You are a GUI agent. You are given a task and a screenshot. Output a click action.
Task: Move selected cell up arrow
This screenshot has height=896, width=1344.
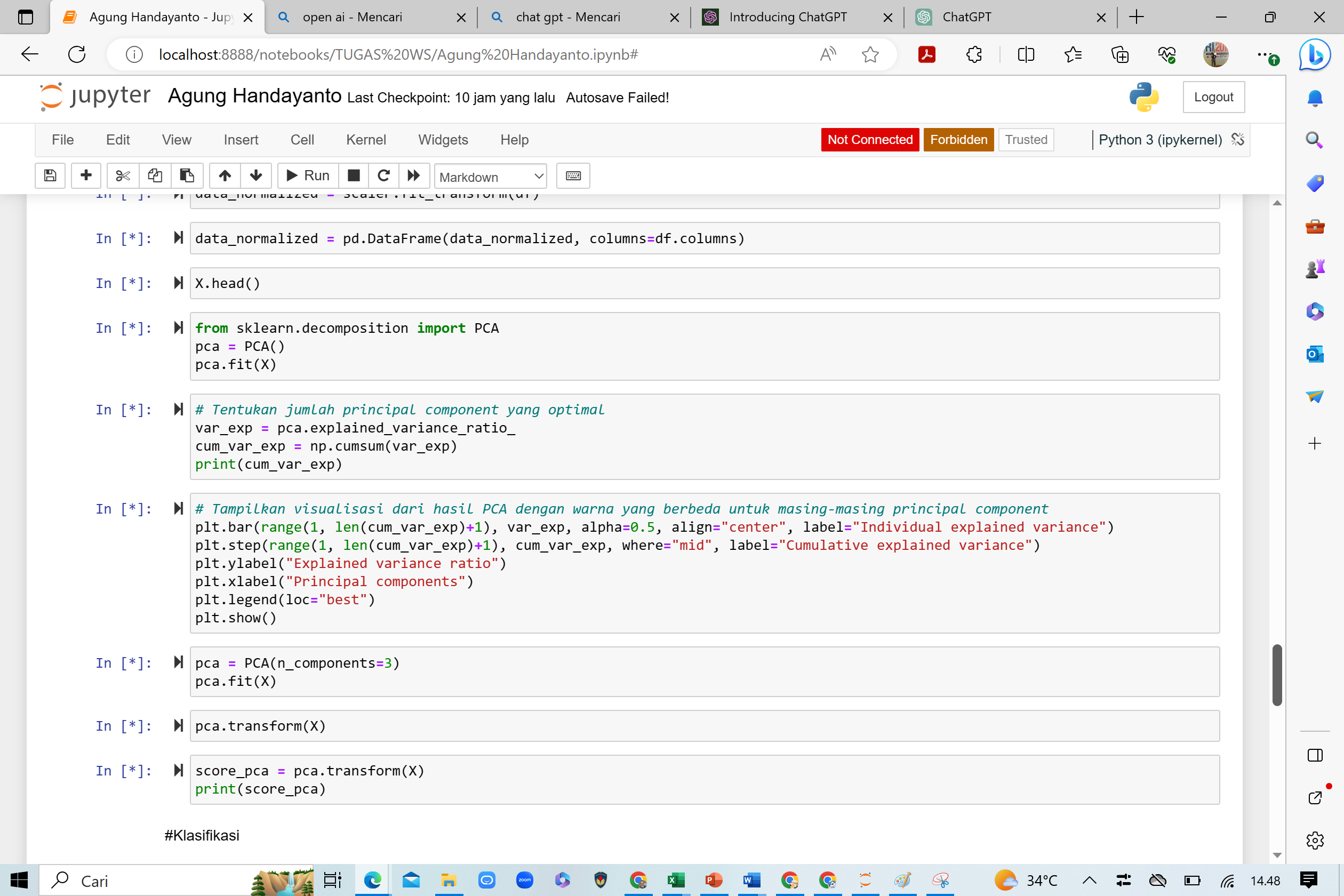tap(225, 175)
